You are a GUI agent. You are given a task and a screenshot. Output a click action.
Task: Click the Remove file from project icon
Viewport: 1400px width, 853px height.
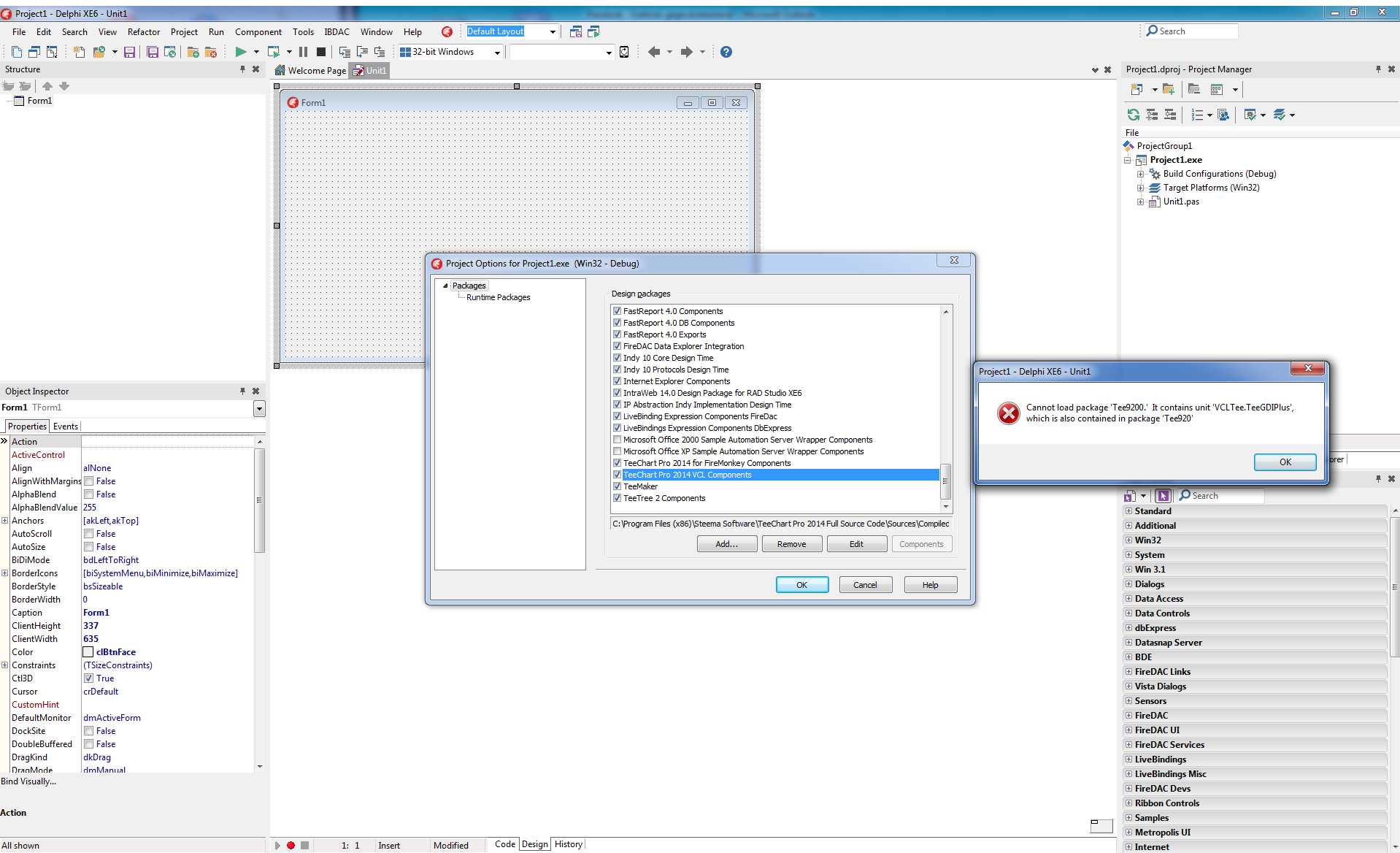(211, 52)
